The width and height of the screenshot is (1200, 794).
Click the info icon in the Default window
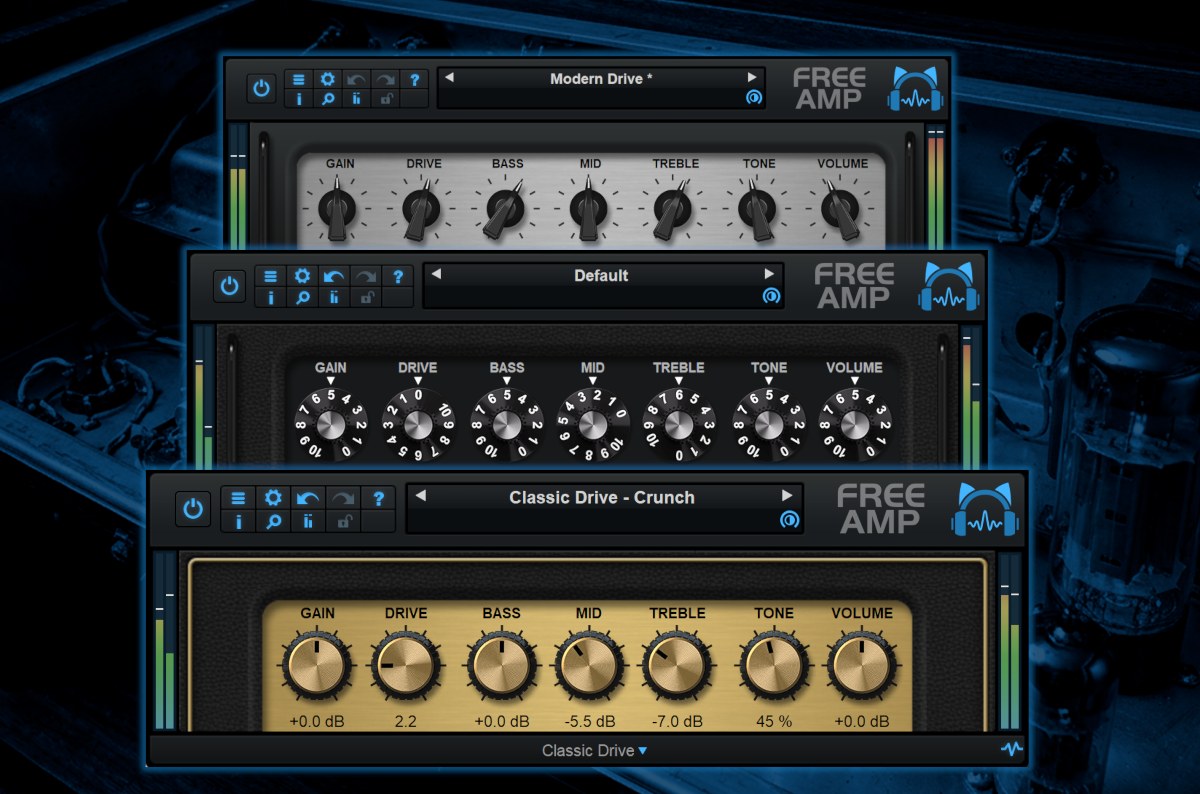pyautogui.click(x=269, y=297)
